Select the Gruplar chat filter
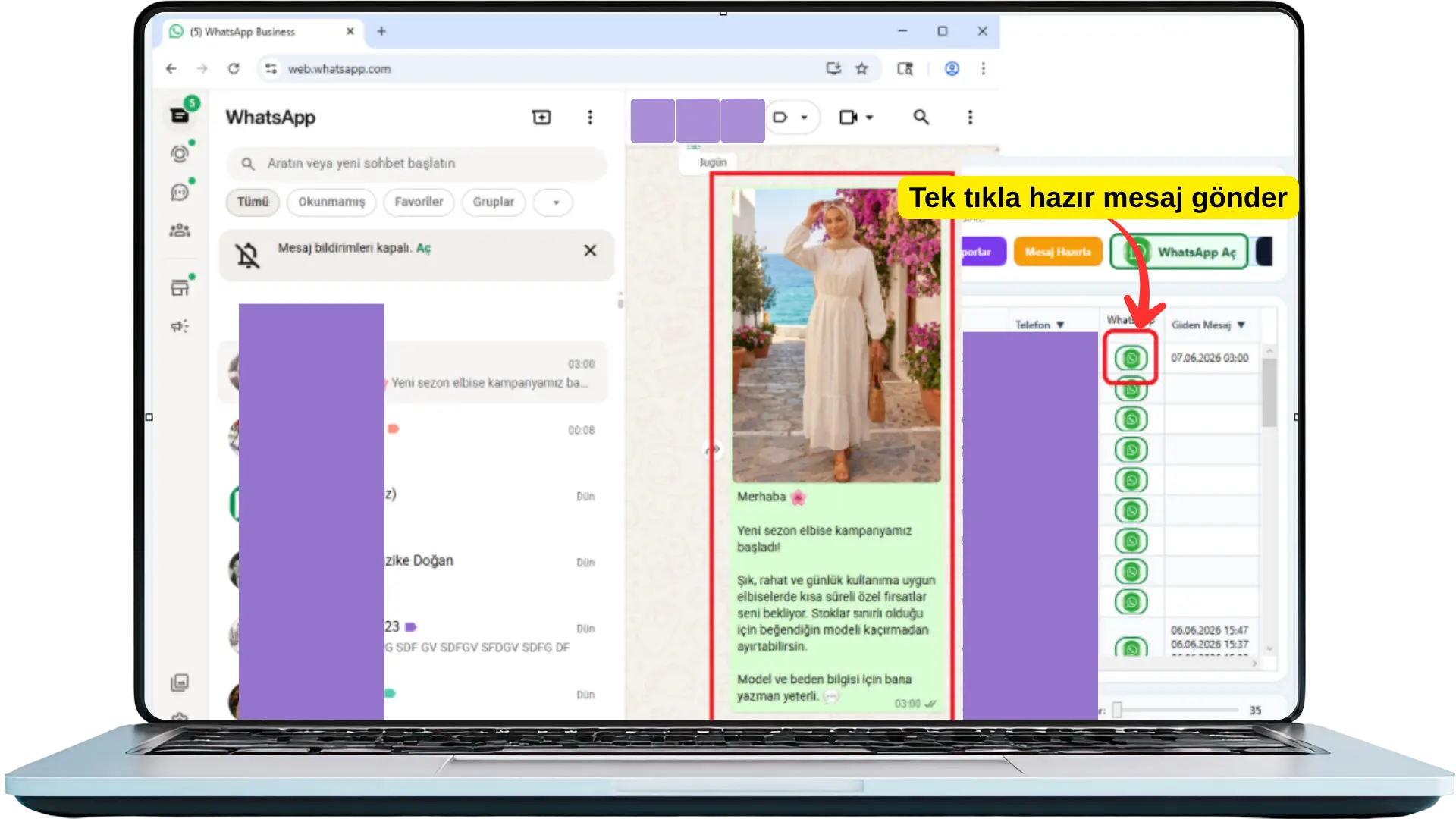 point(493,202)
